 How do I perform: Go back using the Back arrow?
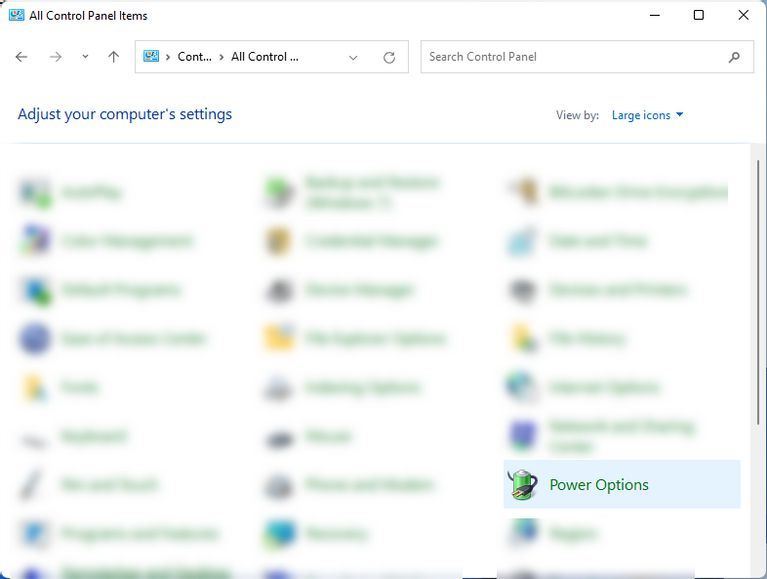22,57
